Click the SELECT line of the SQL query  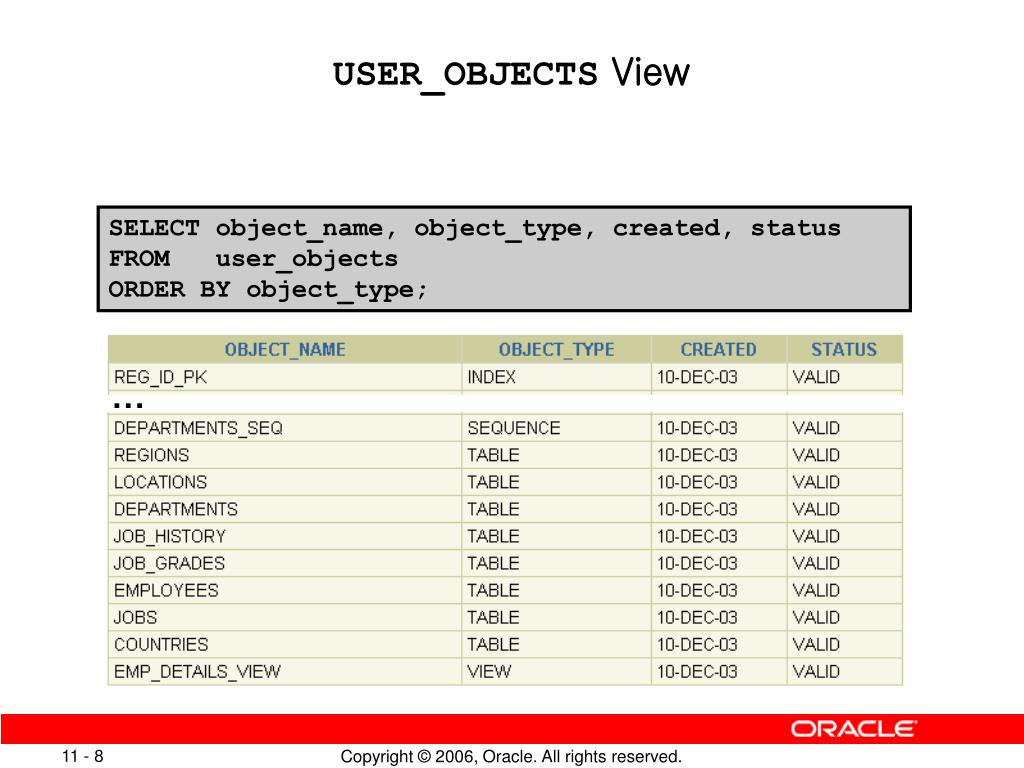coord(475,229)
